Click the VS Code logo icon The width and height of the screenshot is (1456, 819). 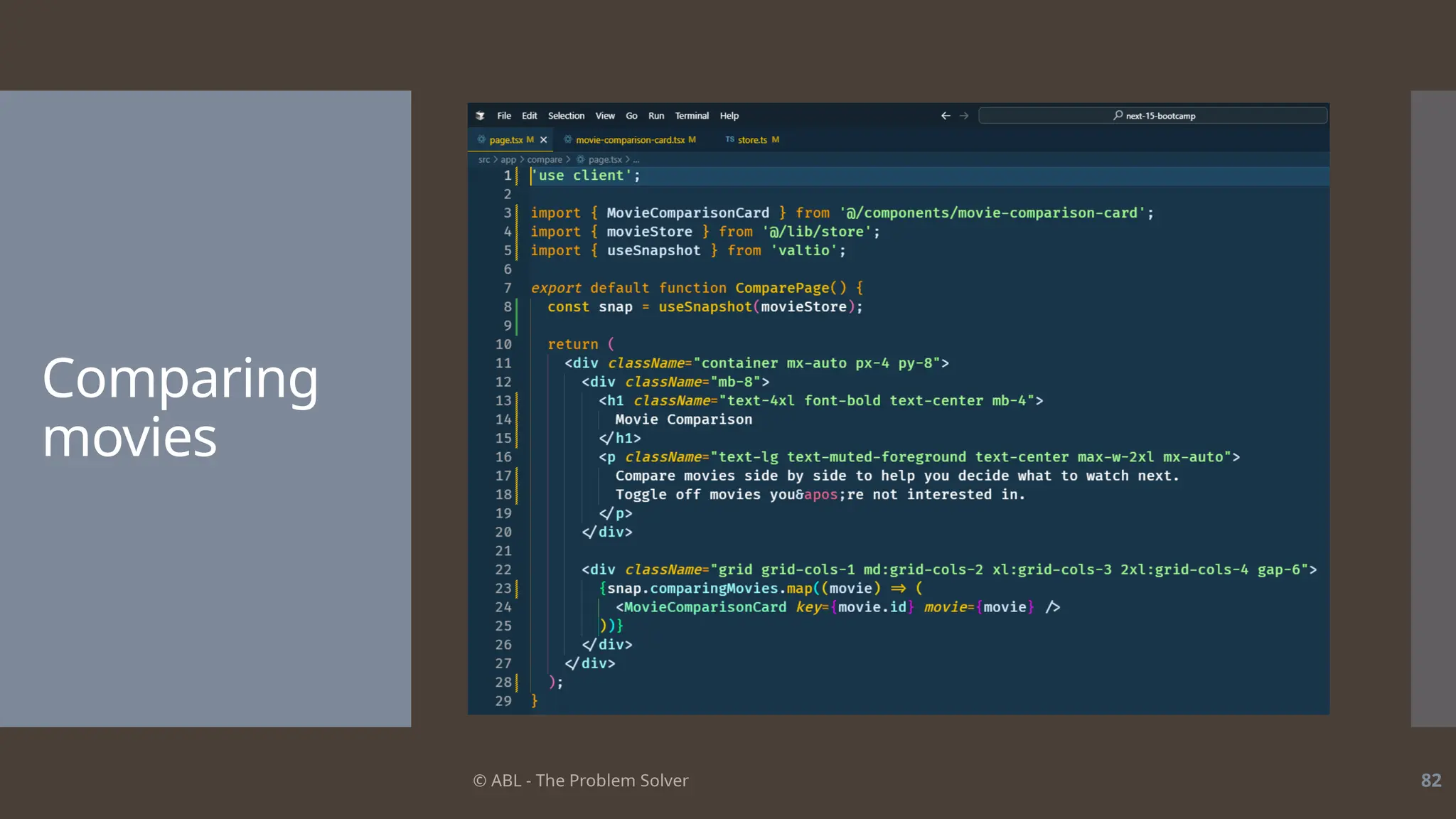(481, 116)
